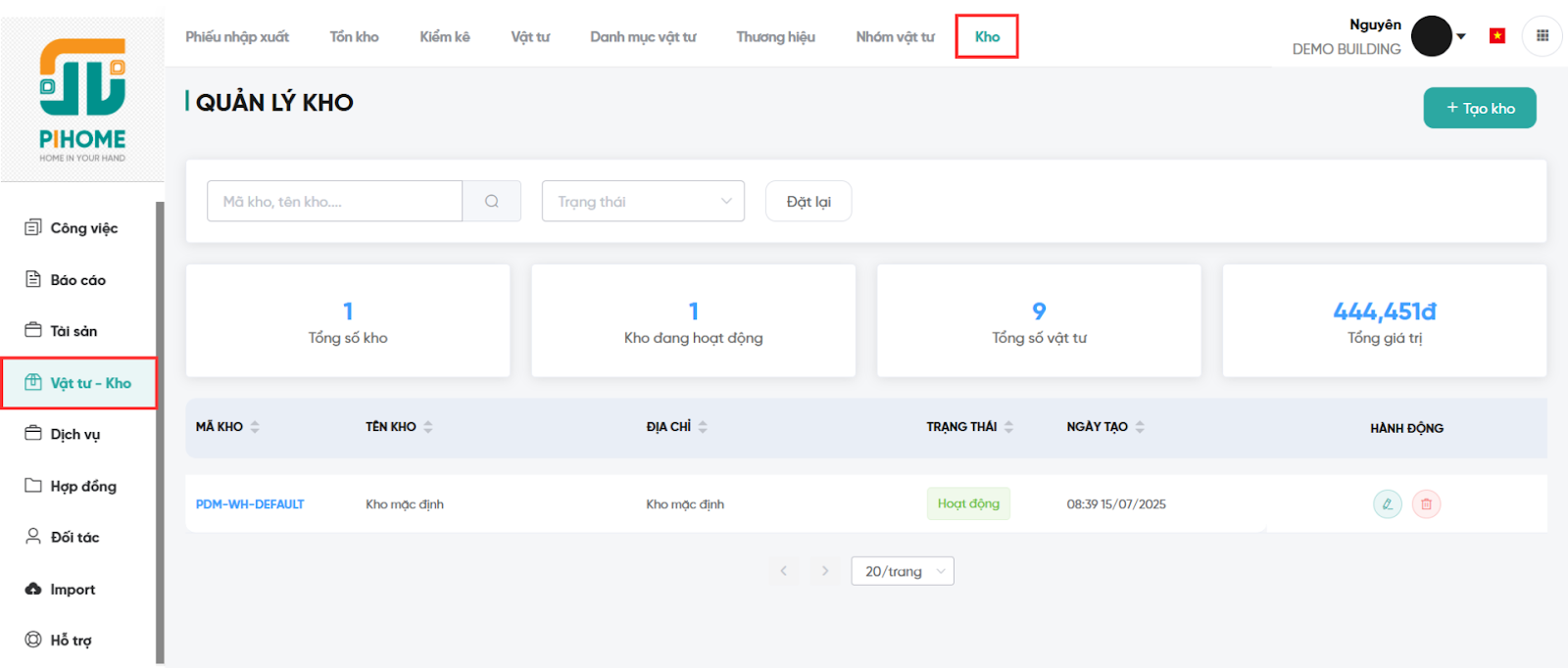Screen dimensions: 1568x668
Task: Open the 20/trang page size dropdown
Action: [x=903, y=571]
